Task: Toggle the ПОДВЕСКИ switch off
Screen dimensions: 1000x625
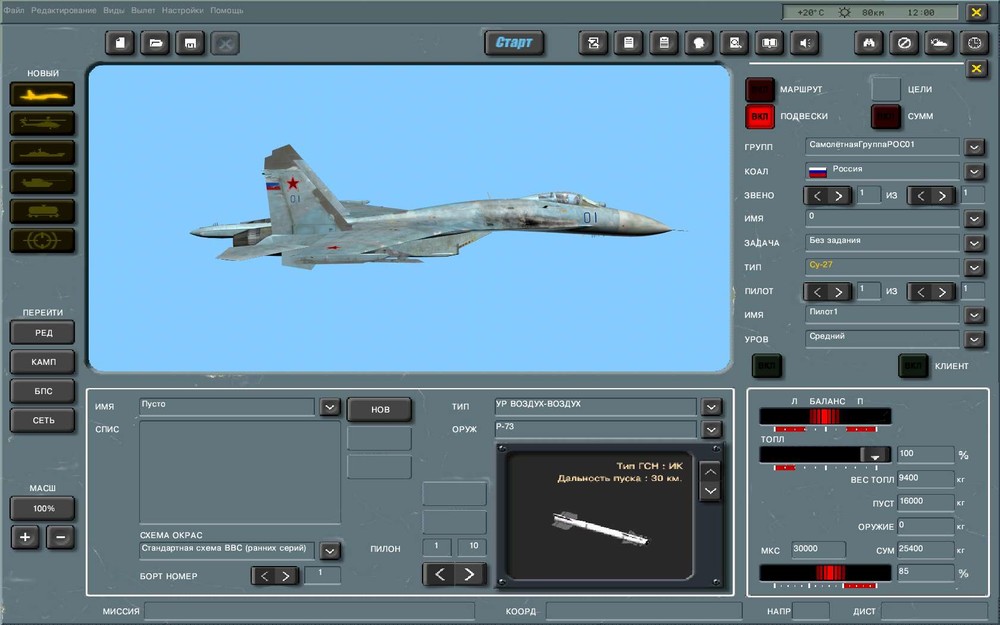Action: [x=760, y=116]
